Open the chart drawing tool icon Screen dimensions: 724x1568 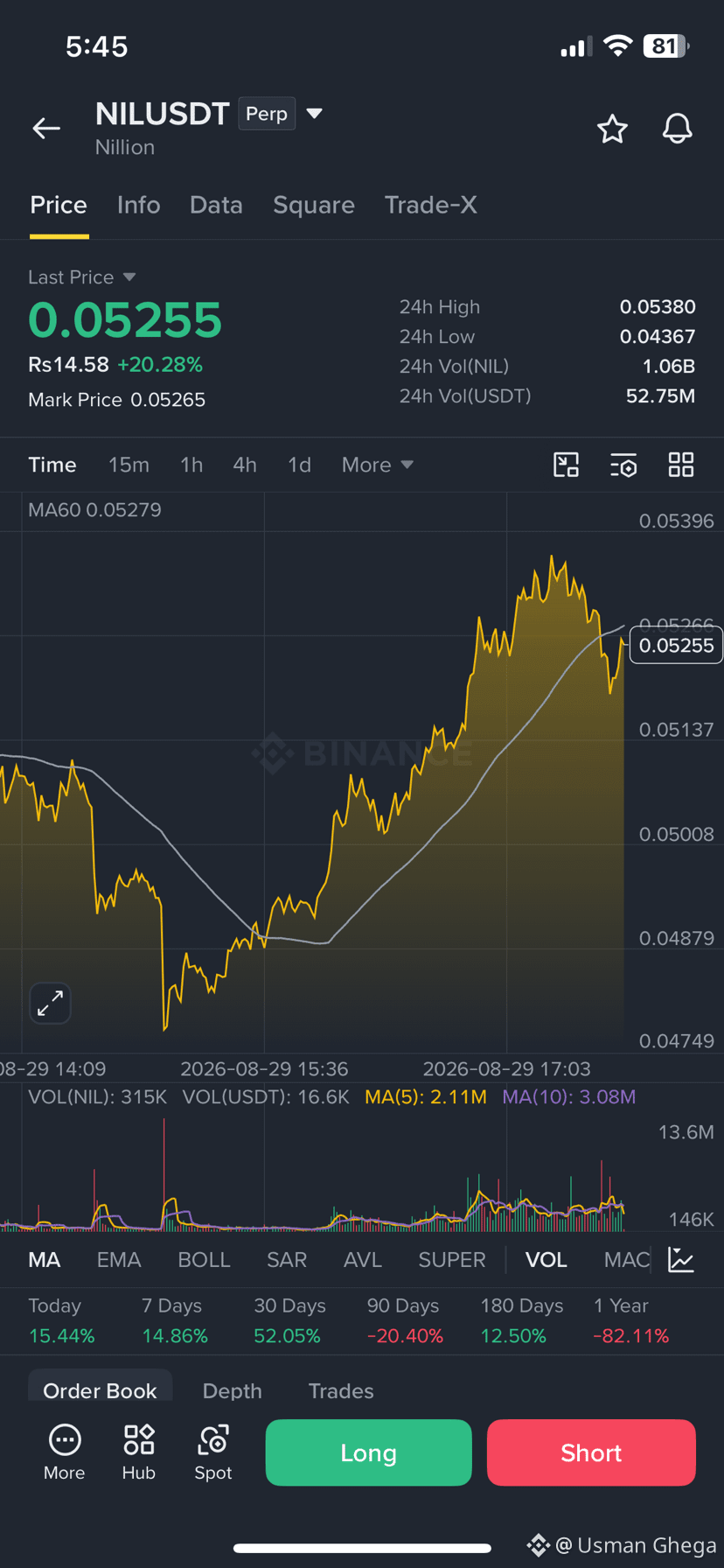point(567,465)
